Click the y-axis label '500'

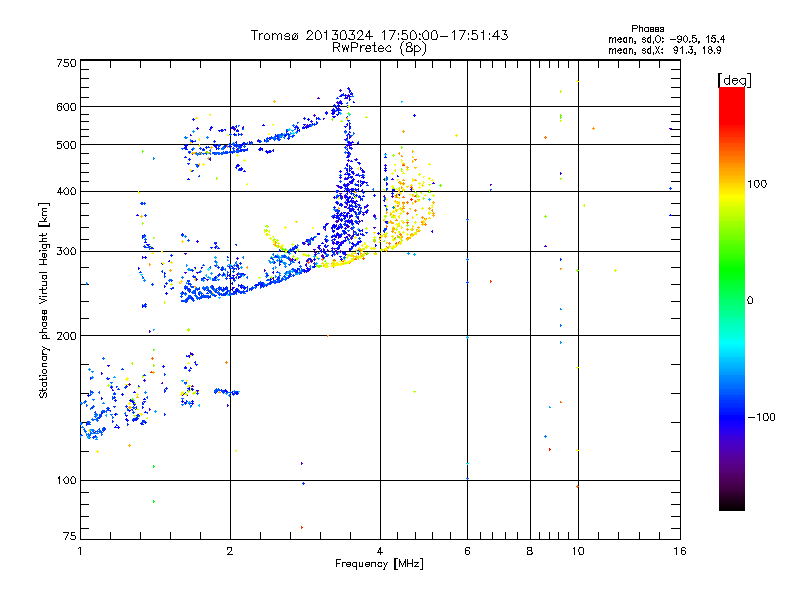66,145
